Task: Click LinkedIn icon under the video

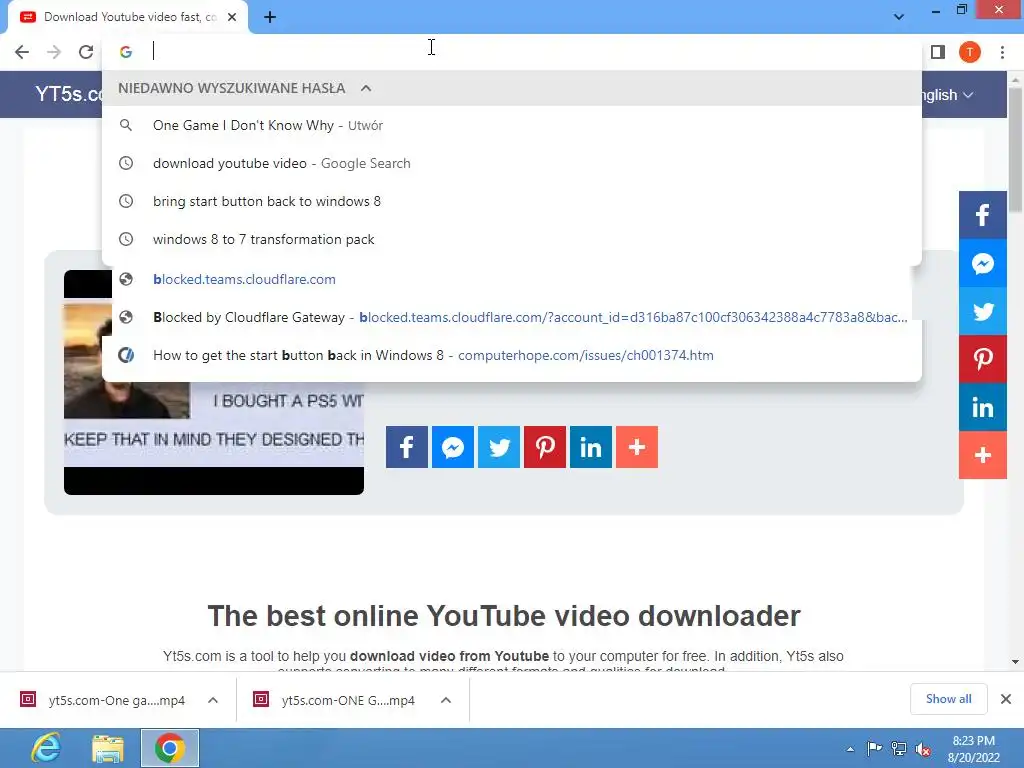Action: (x=591, y=447)
